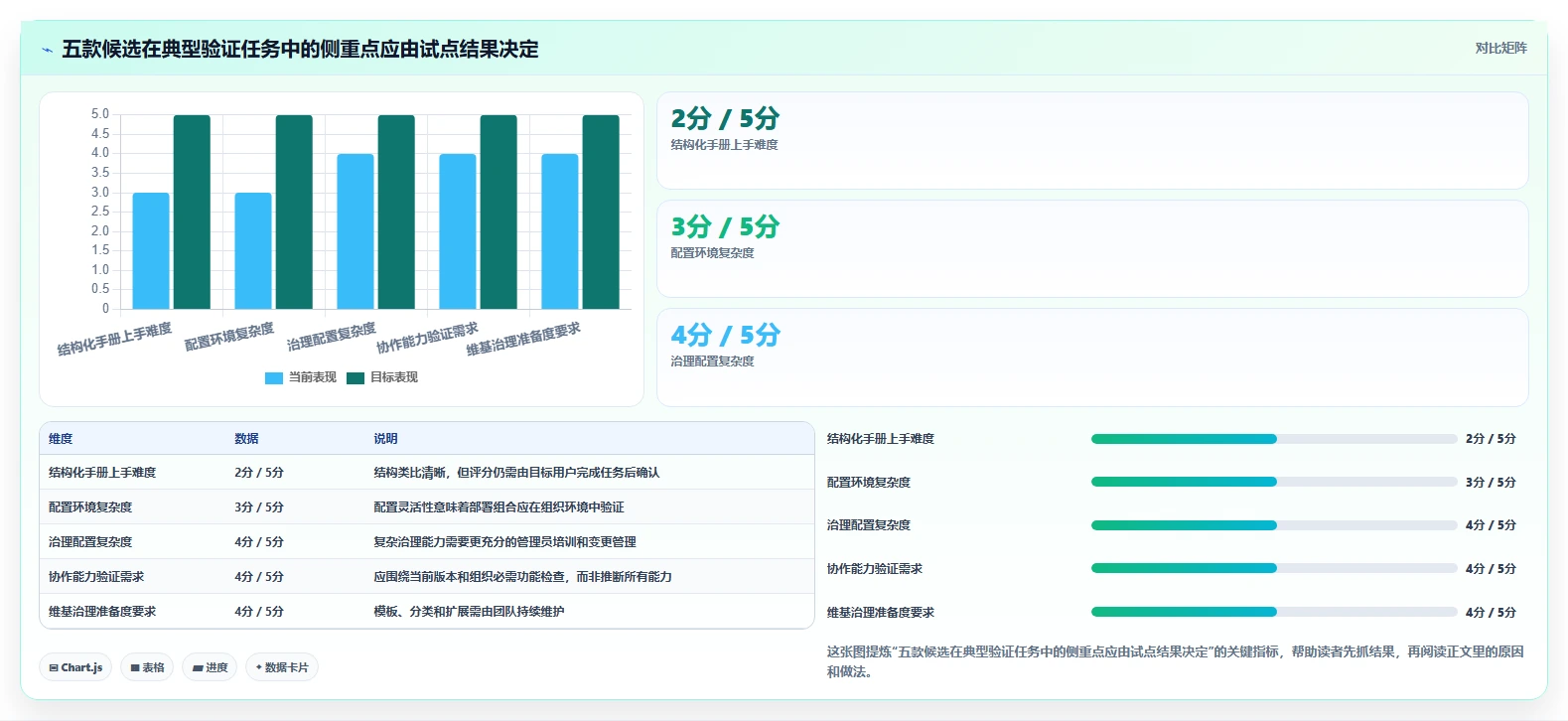Screen dimensions: 1568x721
Task: Select table cell 协作能力验证需求 in the 维度 column
Action: coord(96,577)
